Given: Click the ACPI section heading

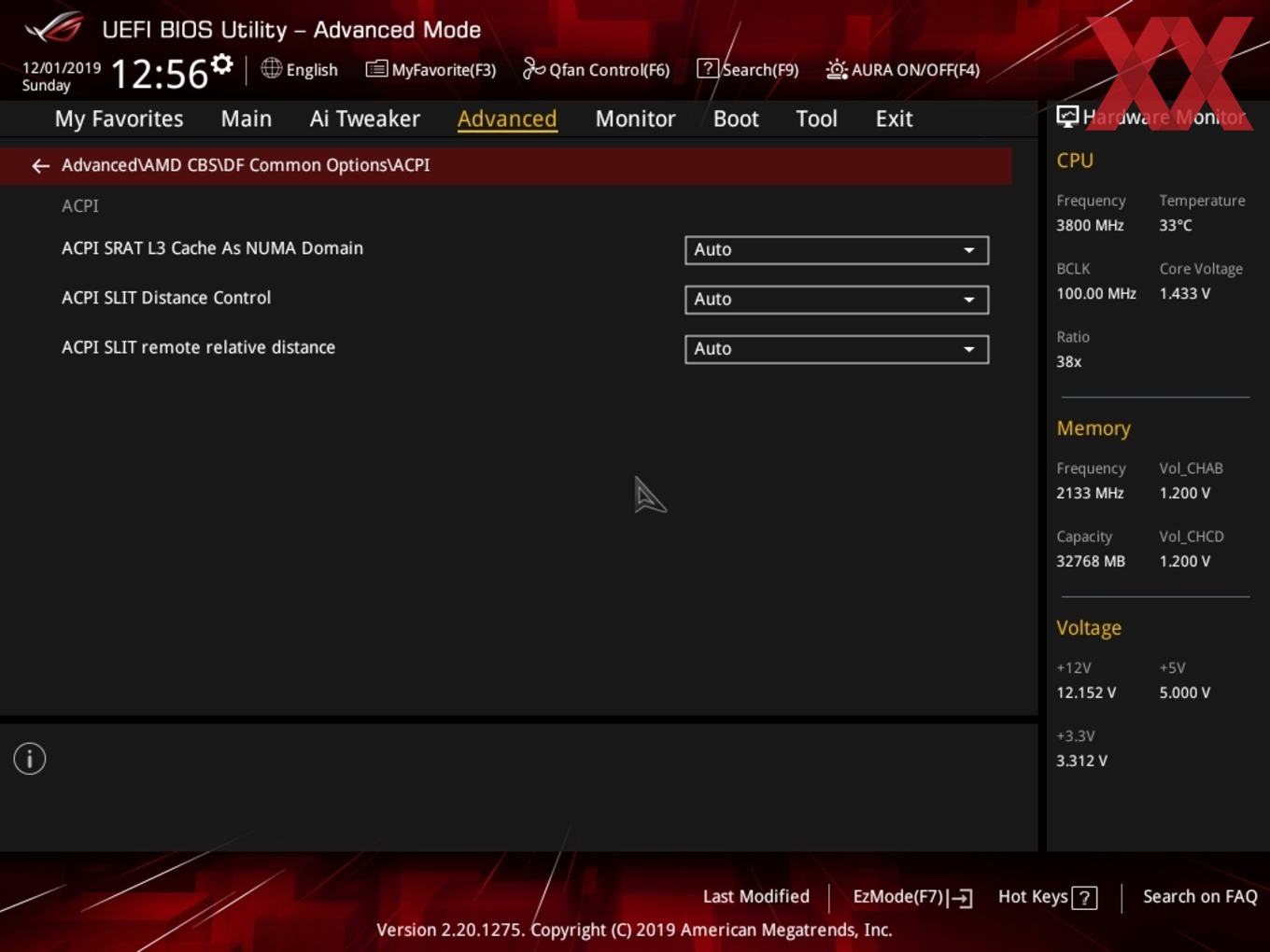Looking at the screenshot, I should tap(80, 206).
